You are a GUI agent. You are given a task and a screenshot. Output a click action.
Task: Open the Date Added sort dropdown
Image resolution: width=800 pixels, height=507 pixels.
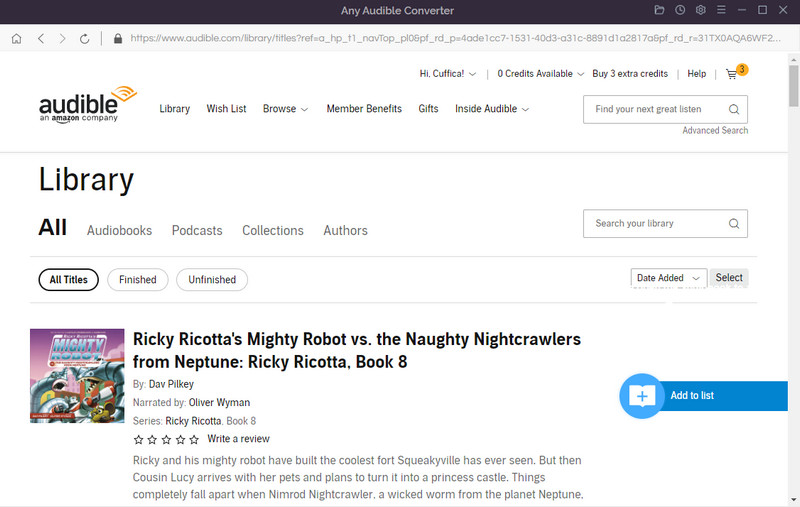pos(669,278)
